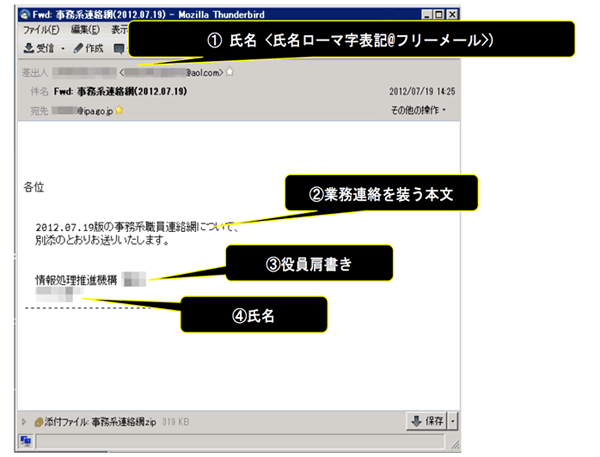Minimize the Thunderbird window

pyautogui.click(x=427, y=15)
